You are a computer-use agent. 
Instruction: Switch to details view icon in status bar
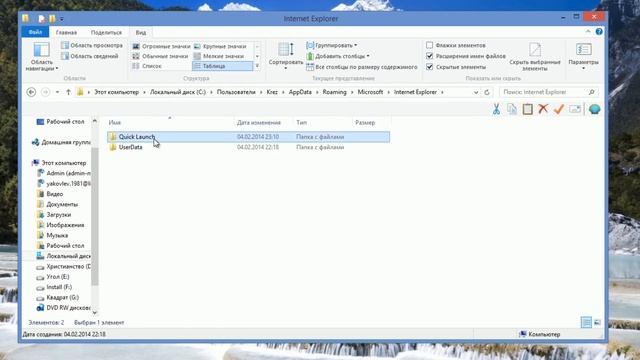(x=586, y=322)
